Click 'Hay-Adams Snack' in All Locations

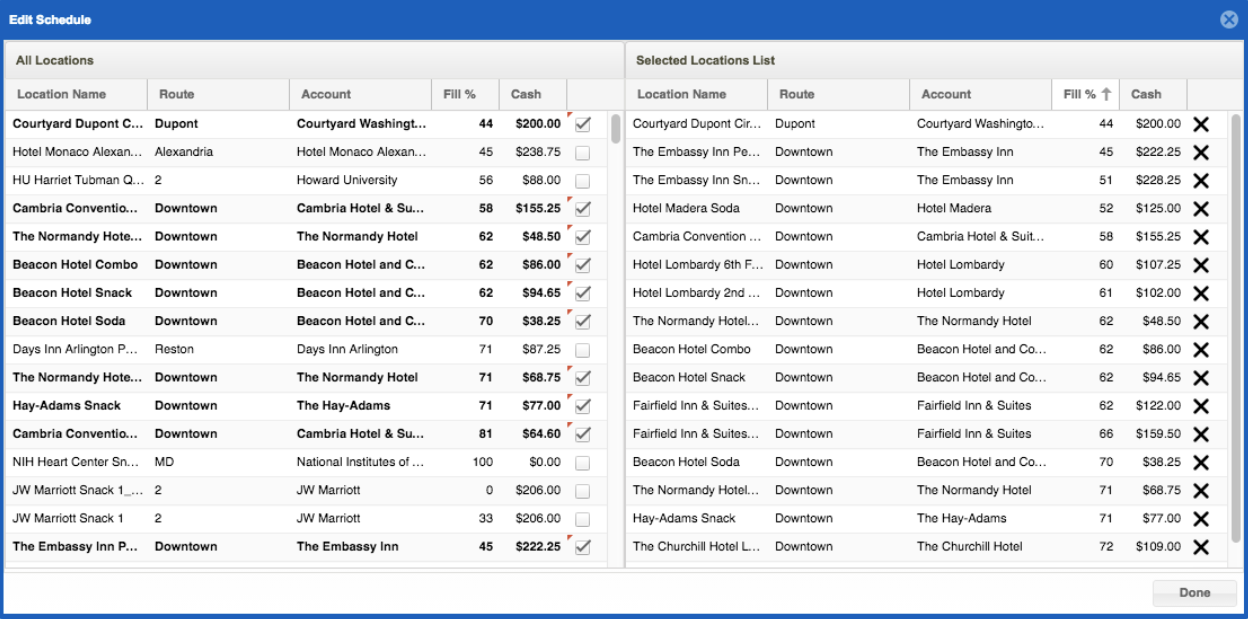(66, 406)
